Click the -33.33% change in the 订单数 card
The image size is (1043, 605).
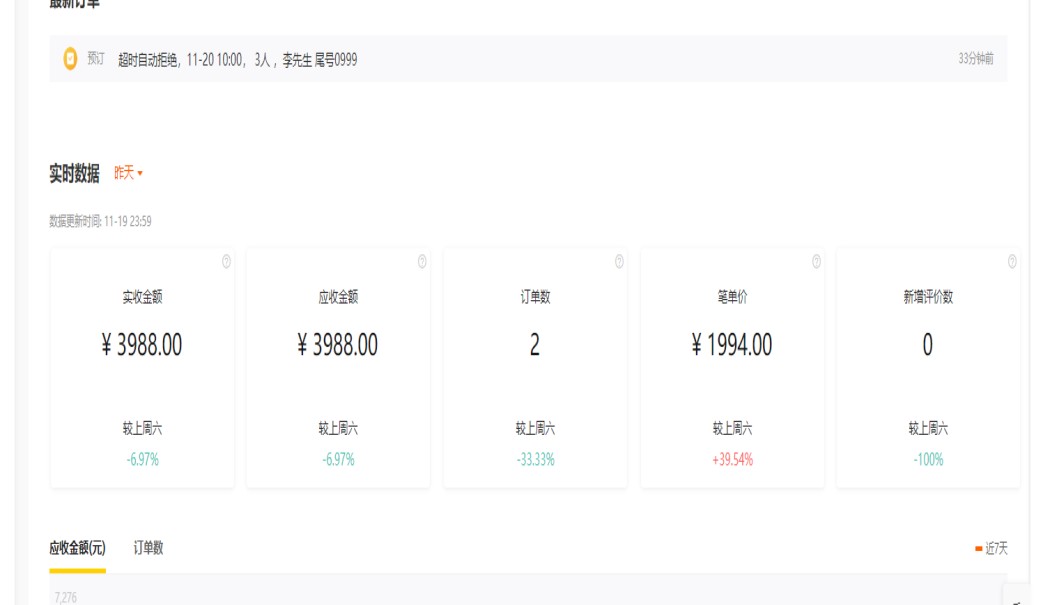tap(535, 460)
